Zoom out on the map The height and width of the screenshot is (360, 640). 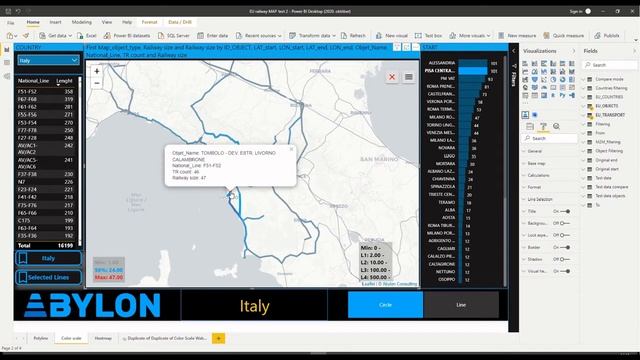click(x=97, y=83)
